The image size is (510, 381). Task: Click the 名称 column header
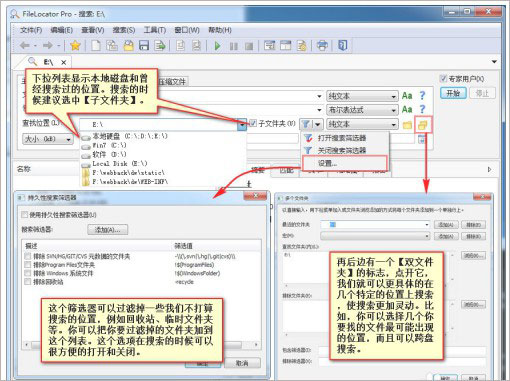click(24, 169)
